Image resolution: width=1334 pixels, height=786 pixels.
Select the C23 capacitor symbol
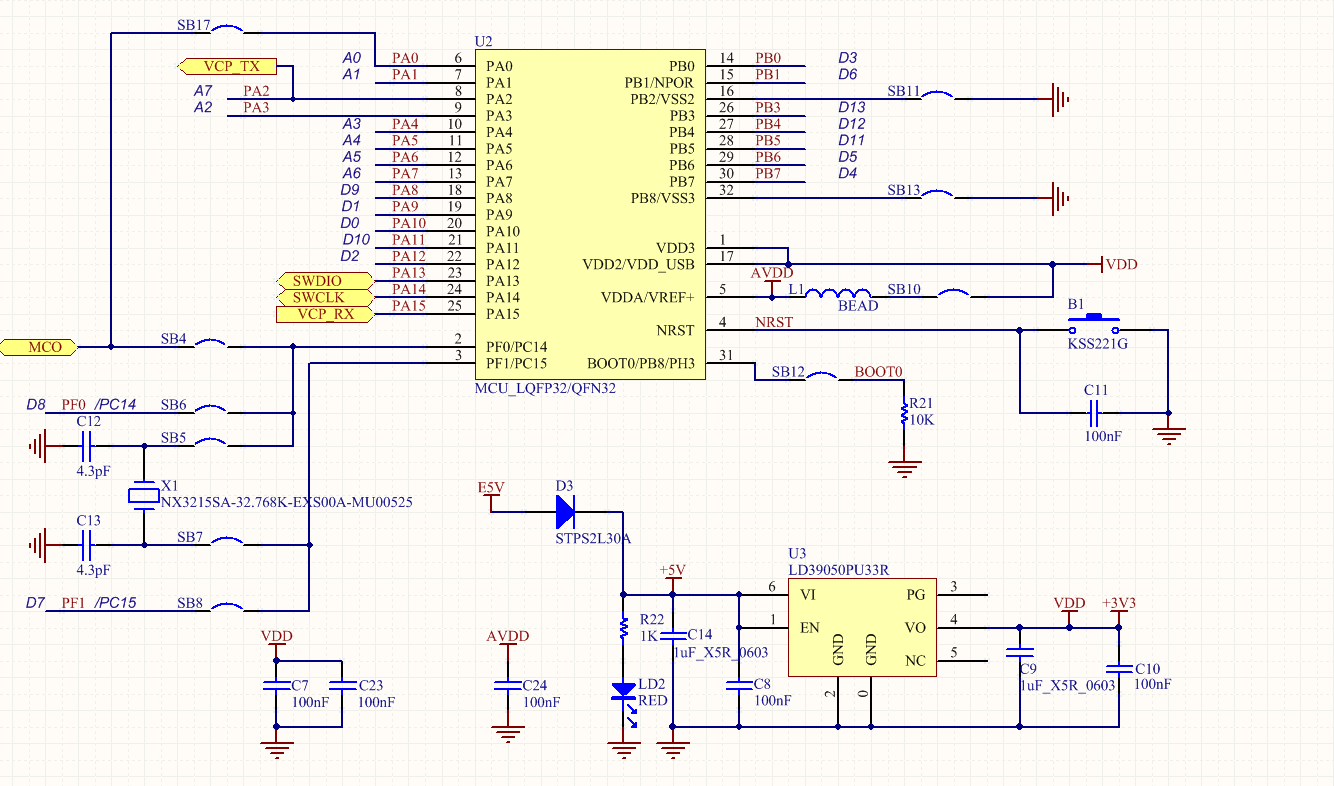point(342,686)
